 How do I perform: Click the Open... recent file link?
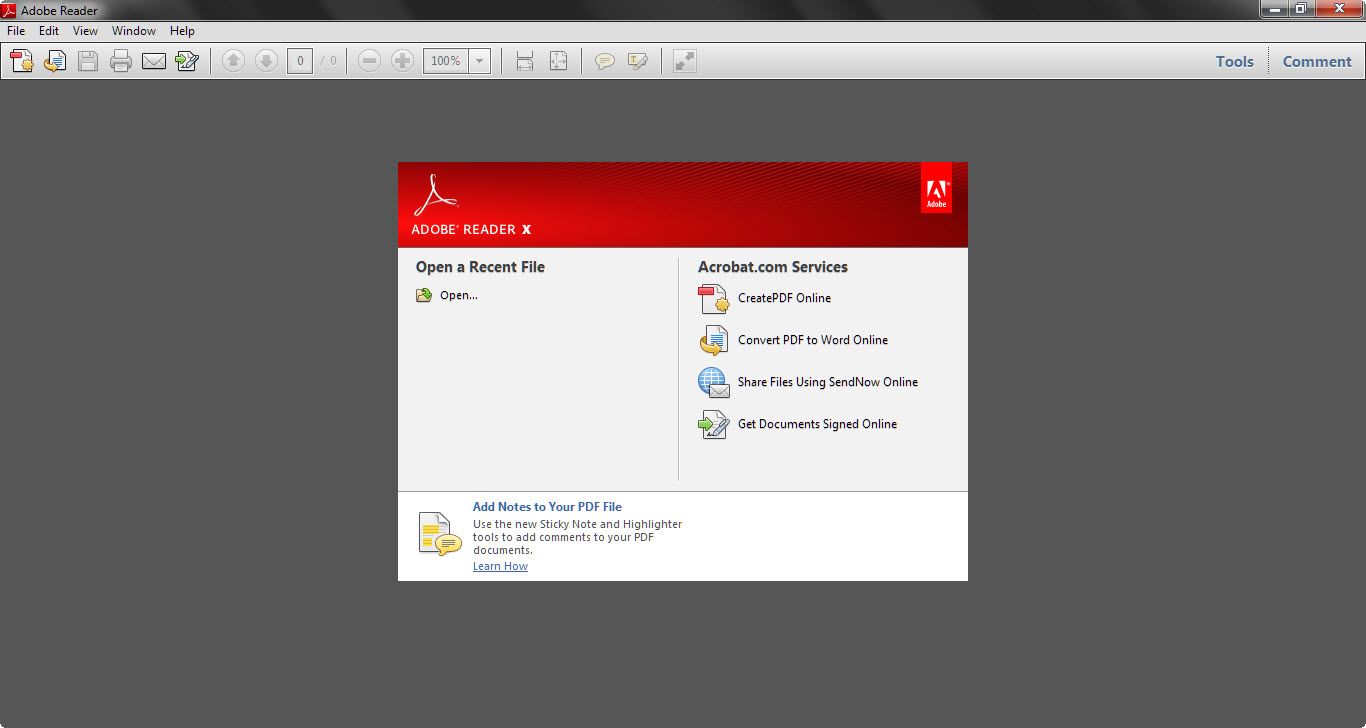459,295
